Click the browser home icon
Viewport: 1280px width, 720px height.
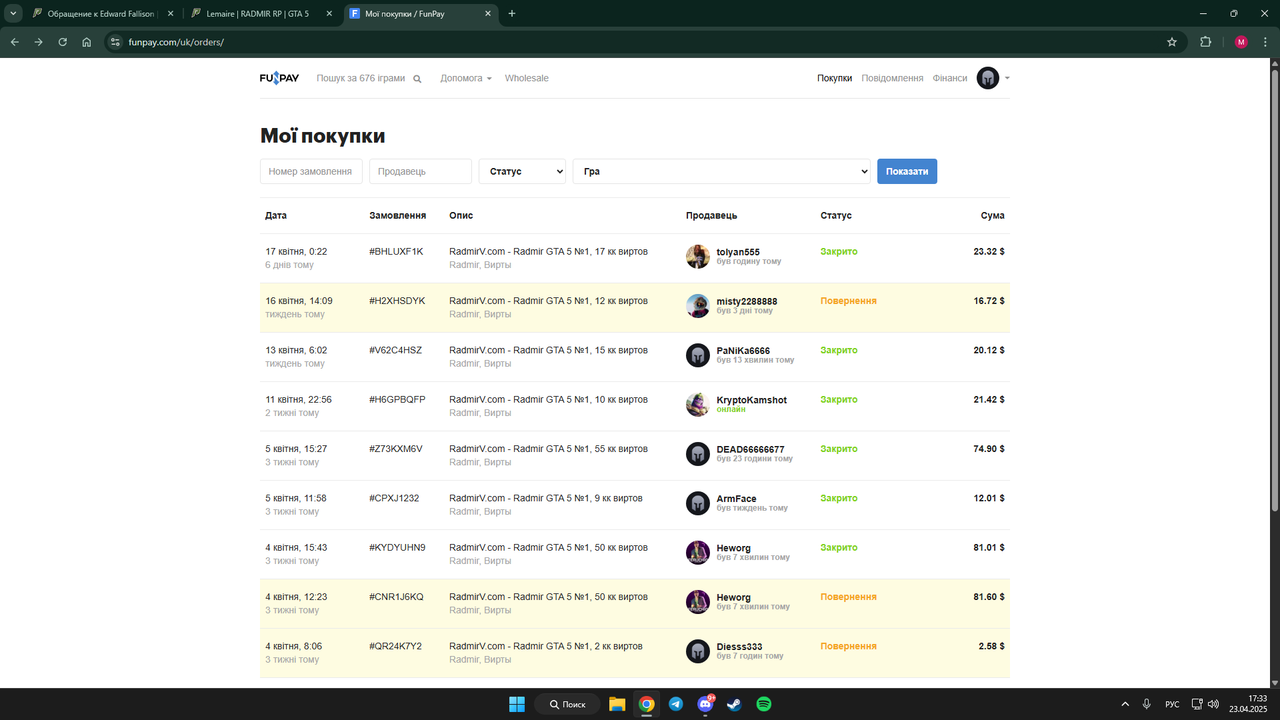pos(87,42)
